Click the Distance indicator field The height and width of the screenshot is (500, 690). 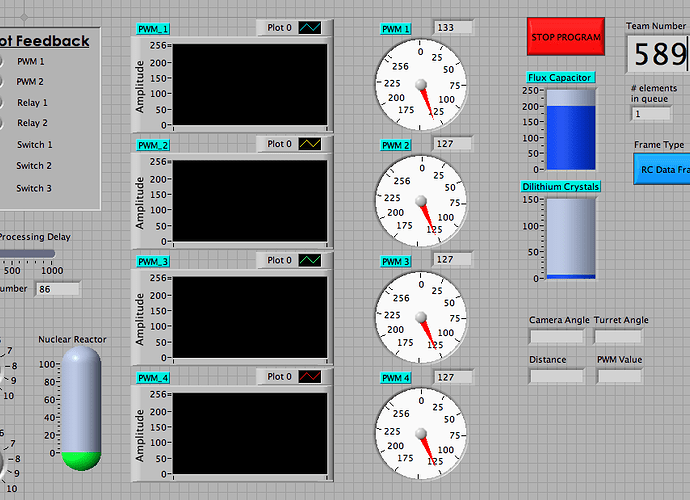click(x=557, y=376)
